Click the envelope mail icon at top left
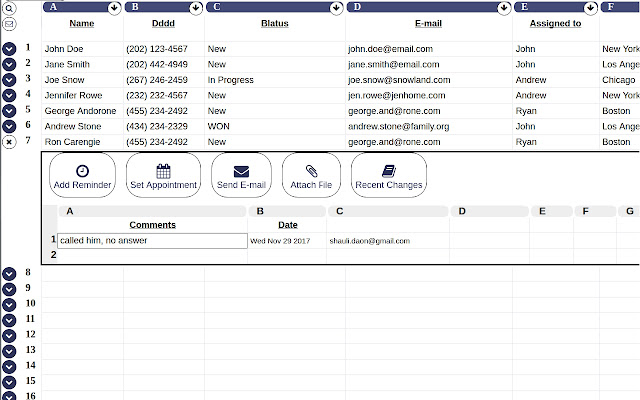 click(9, 23)
